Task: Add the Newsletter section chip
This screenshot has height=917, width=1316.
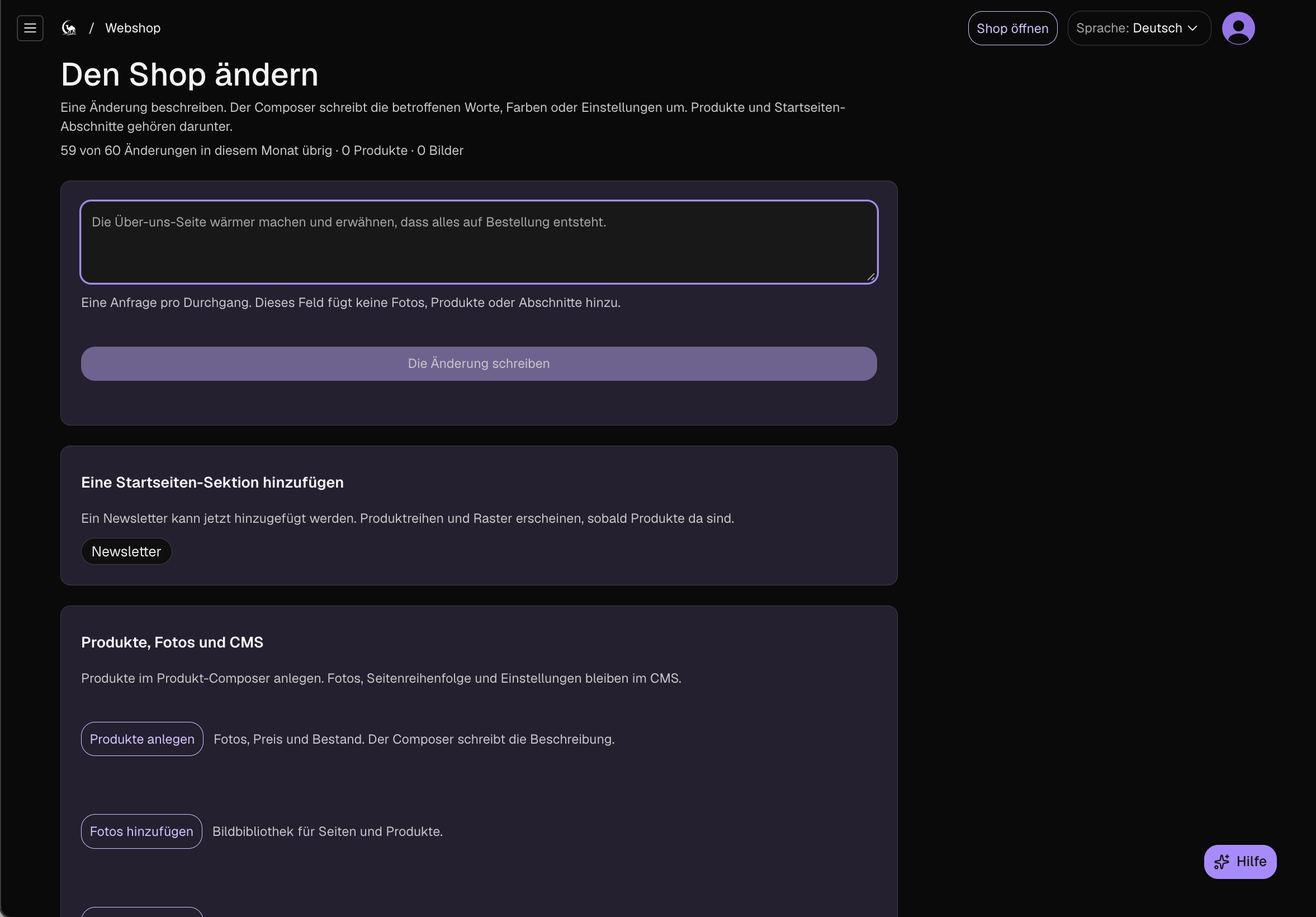Action: (x=126, y=551)
